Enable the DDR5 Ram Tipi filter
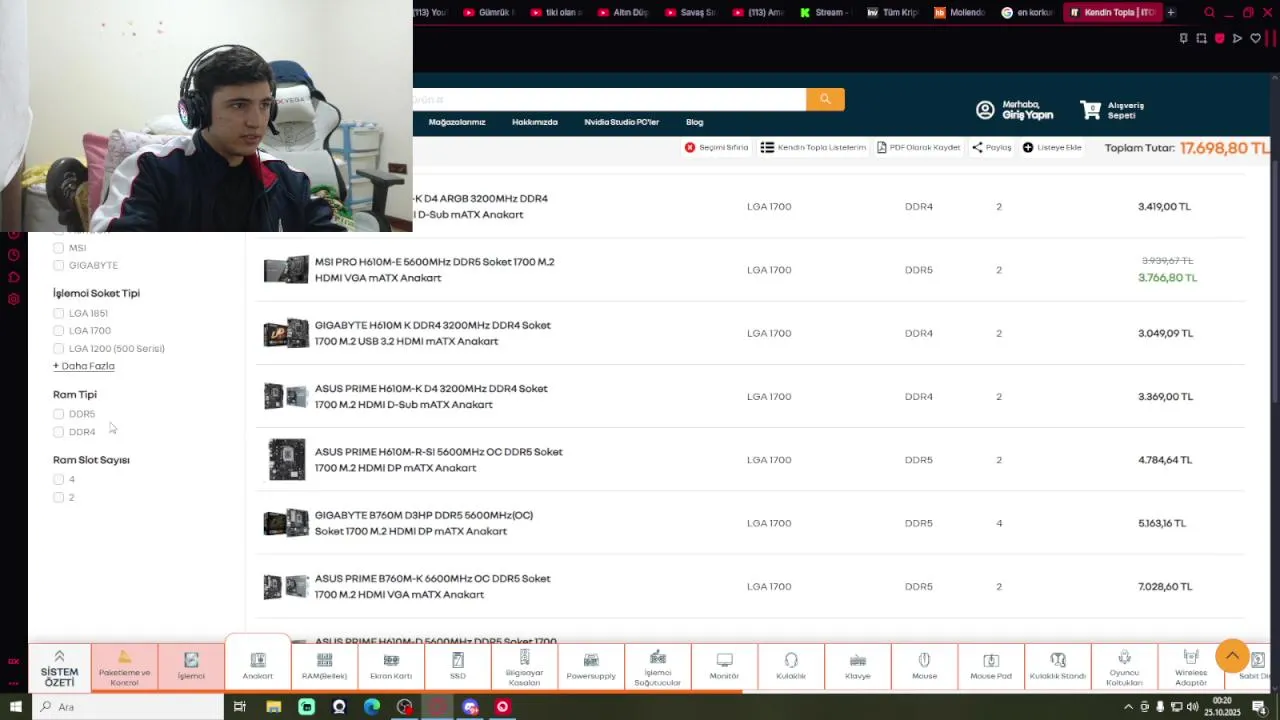 click(58, 414)
